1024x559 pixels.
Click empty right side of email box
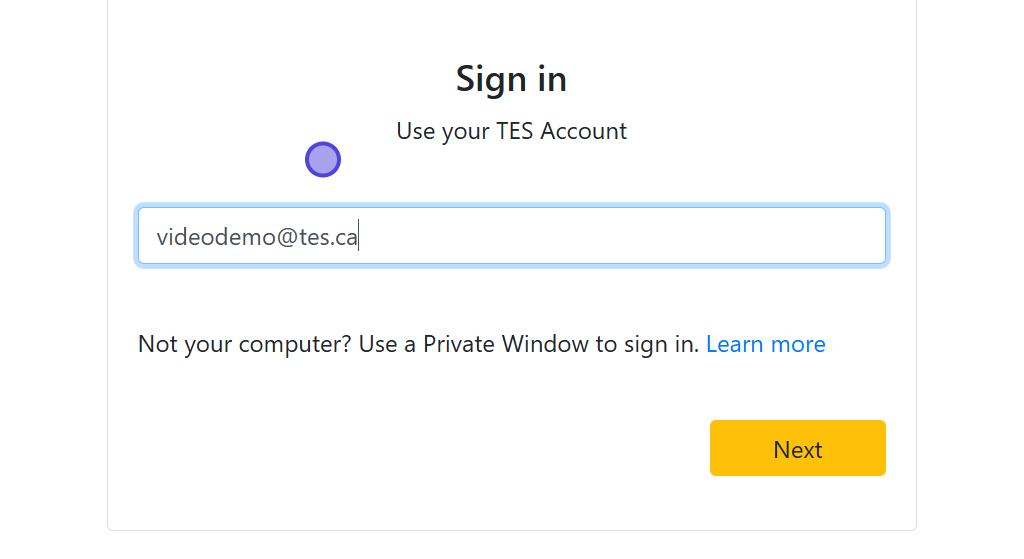(x=700, y=237)
